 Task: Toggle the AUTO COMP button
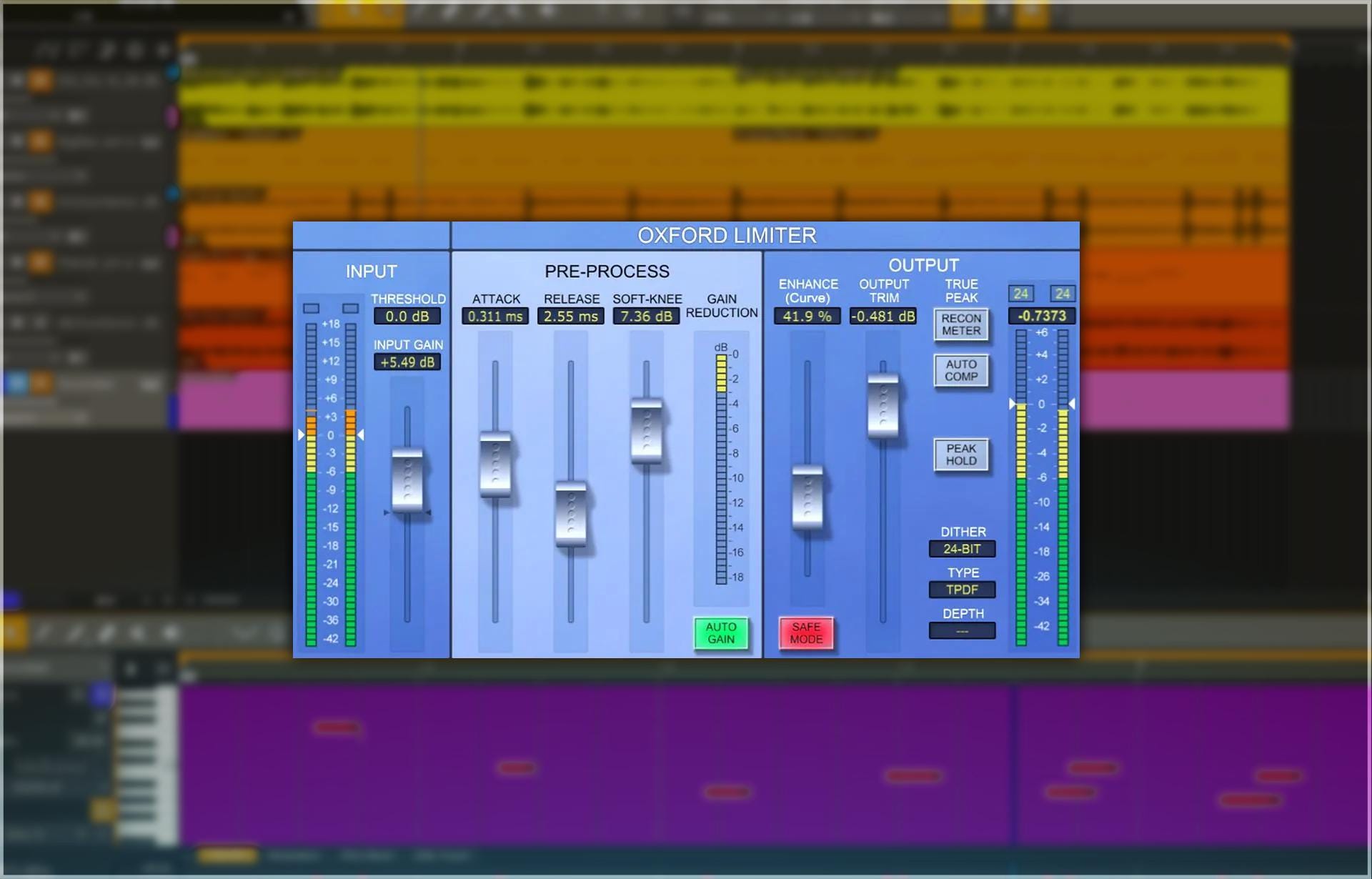click(x=961, y=370)
